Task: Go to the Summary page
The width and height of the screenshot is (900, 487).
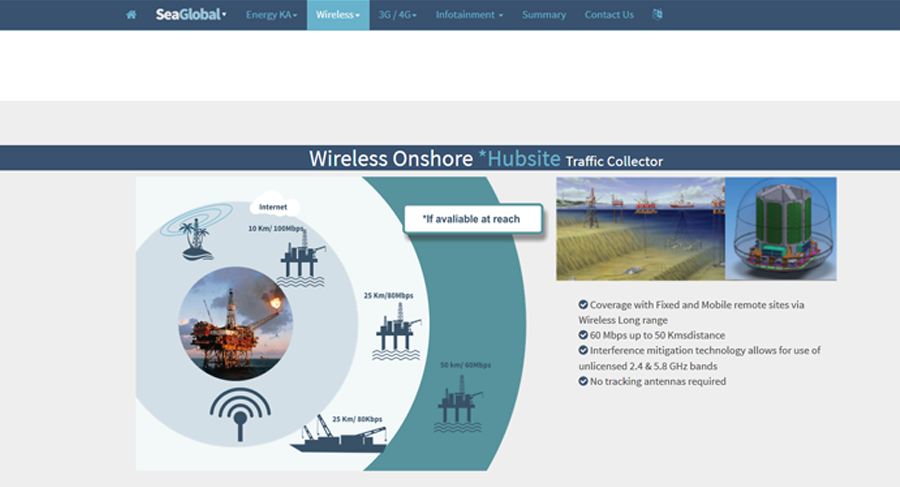Action: pos(544,15)
